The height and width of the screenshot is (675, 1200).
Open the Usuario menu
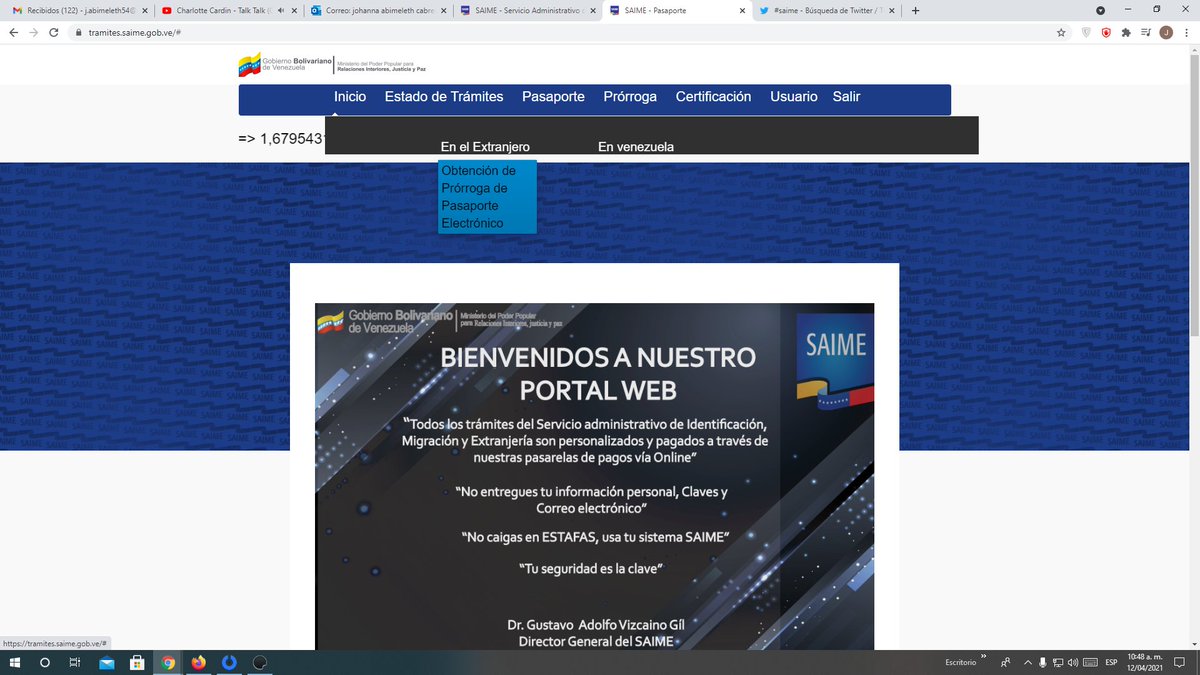[794, 97]
